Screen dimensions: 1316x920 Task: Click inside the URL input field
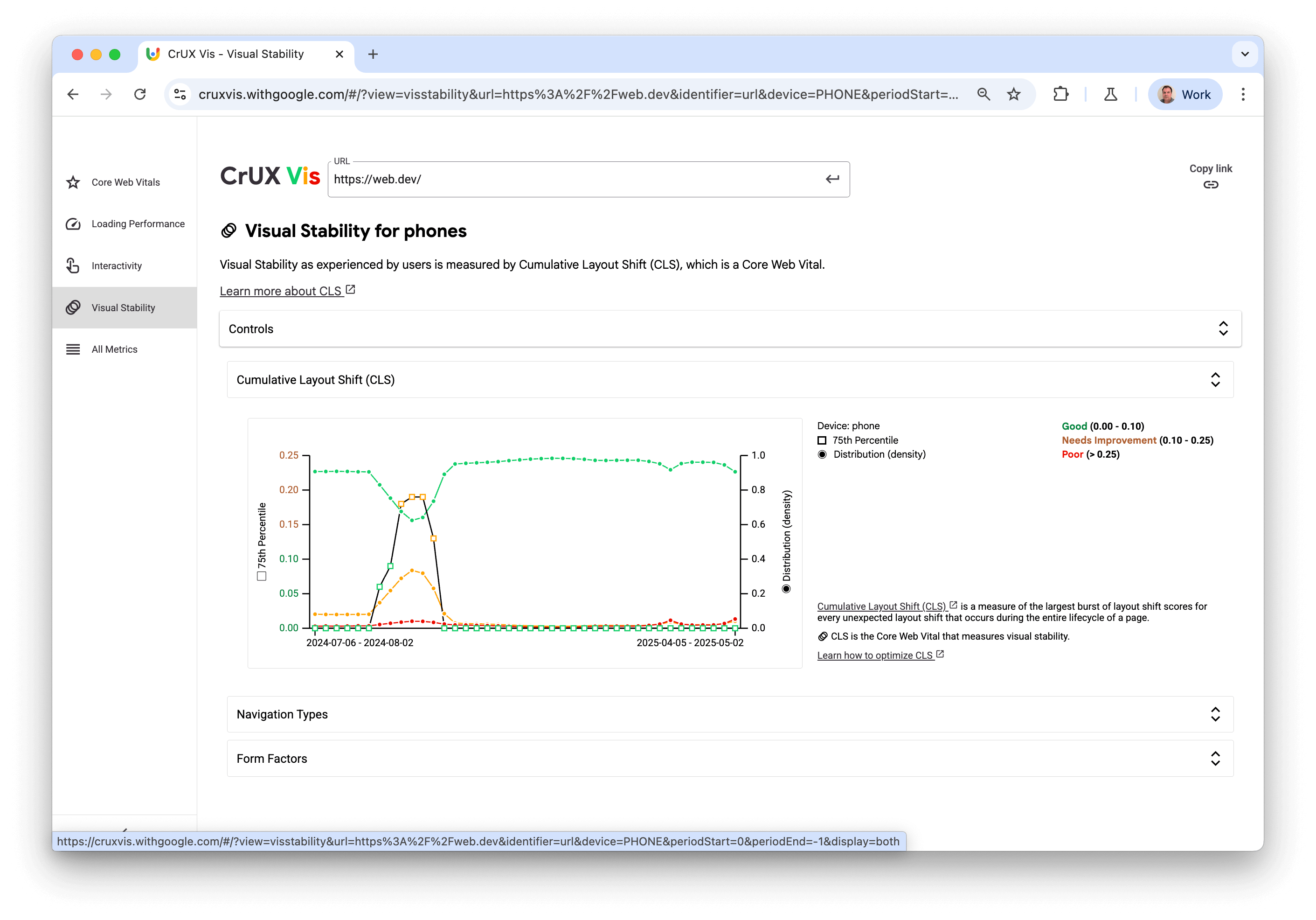(x=573, y=179)
